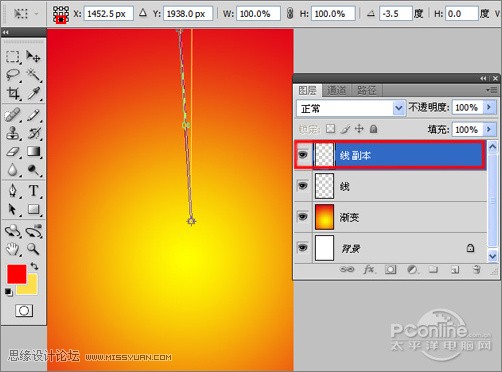Hide the 线 layer
Screen dimensions: 502x372
(x=303, y=186)
